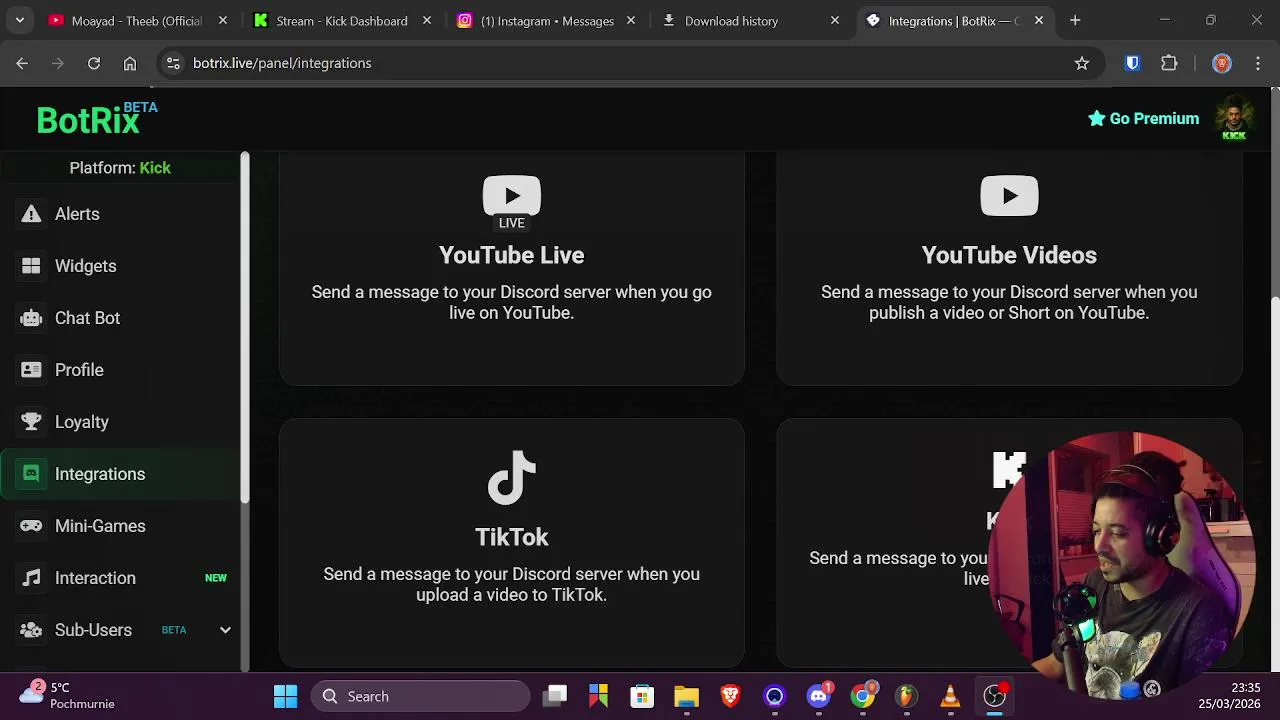Click the Windows taskbar Search box
The width and height of the screenshot is (1280, 720).
[420, 696]
